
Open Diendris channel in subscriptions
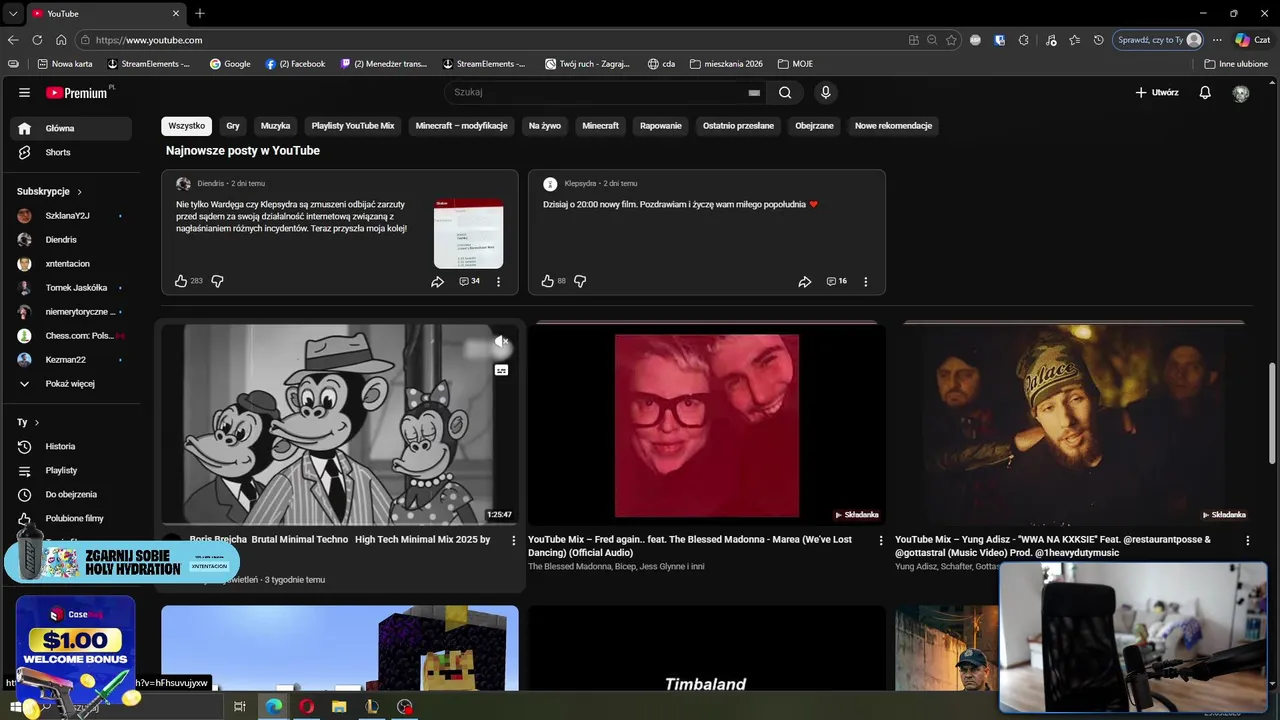71,240
